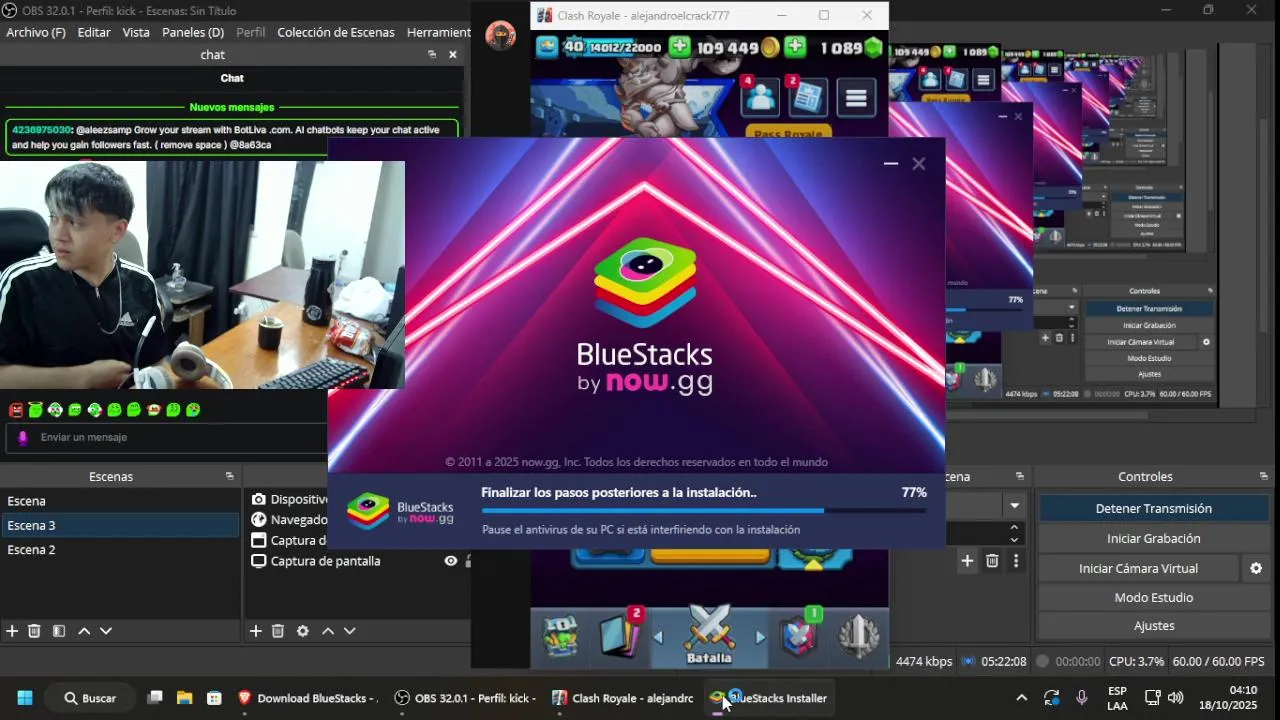This screenshot has height=720, width=1280.
Task: Select Escena 3 in scenes list
Action: 120,525
